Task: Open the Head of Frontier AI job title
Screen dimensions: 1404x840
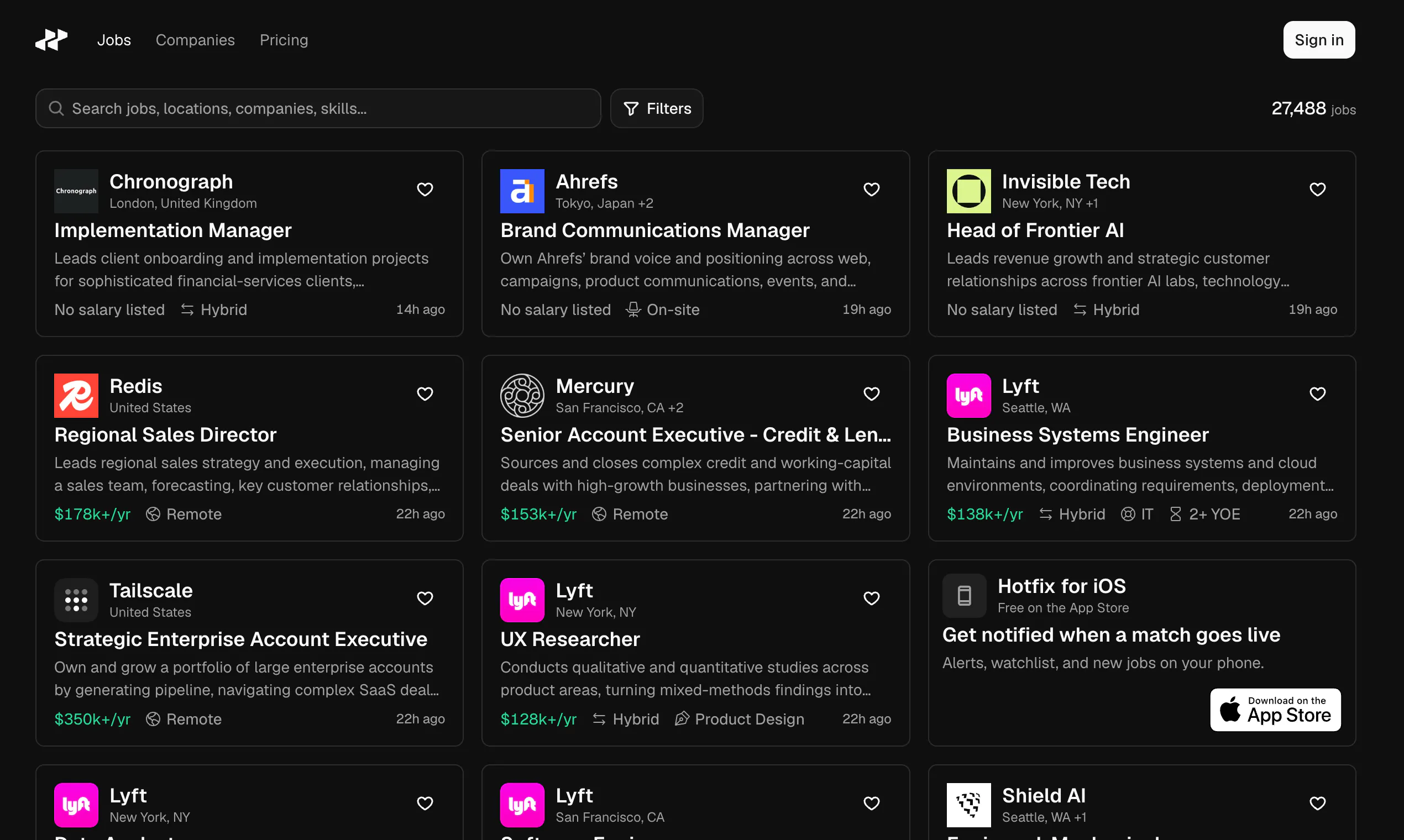Action: [x=1035, y=230]
